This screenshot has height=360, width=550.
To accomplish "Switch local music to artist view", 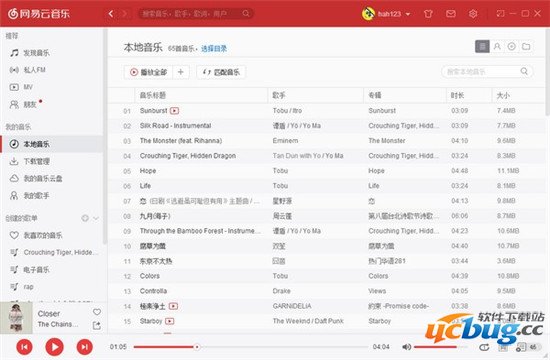I will pos(497,46).
